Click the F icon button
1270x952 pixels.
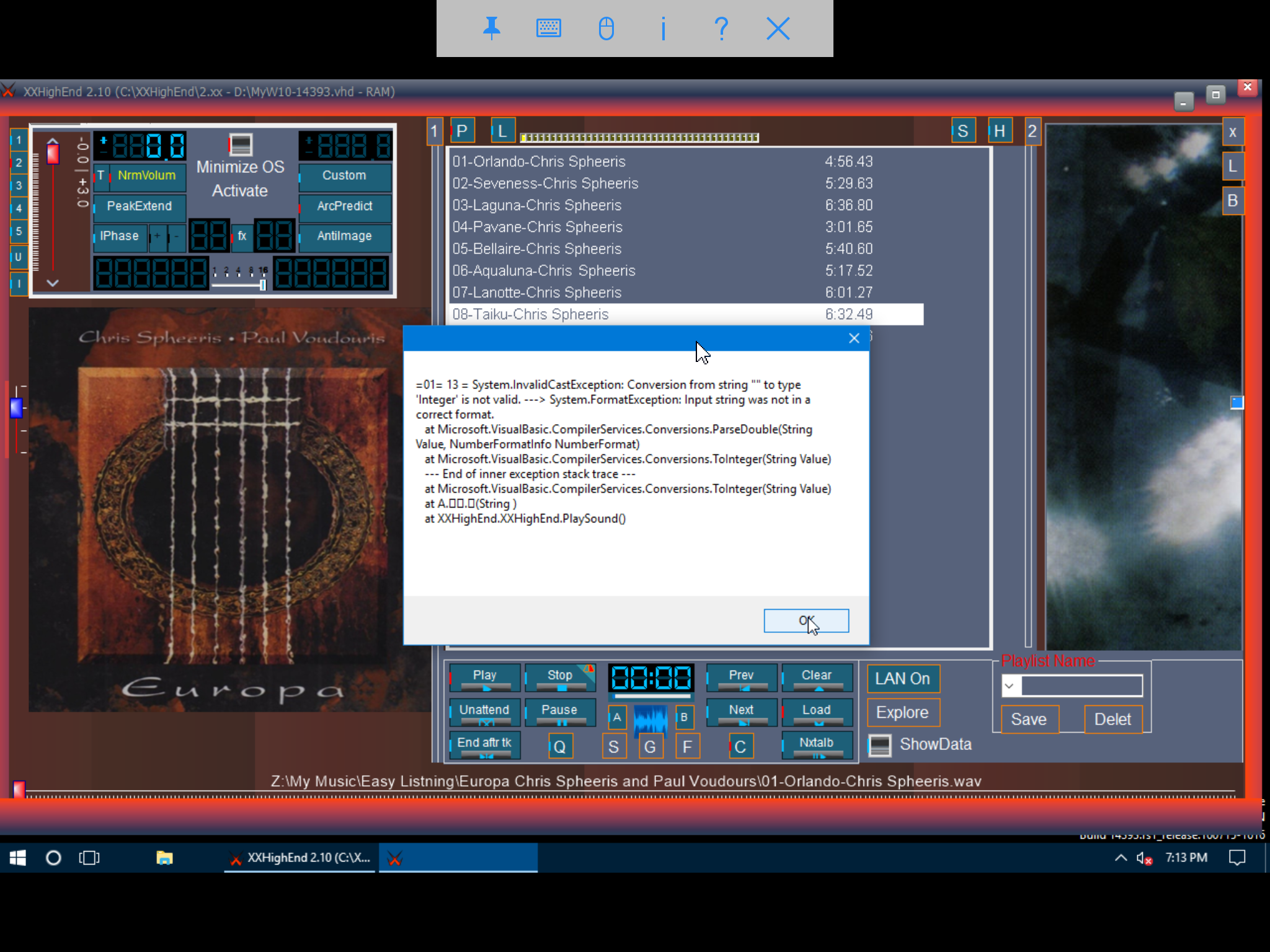[687, 747]
